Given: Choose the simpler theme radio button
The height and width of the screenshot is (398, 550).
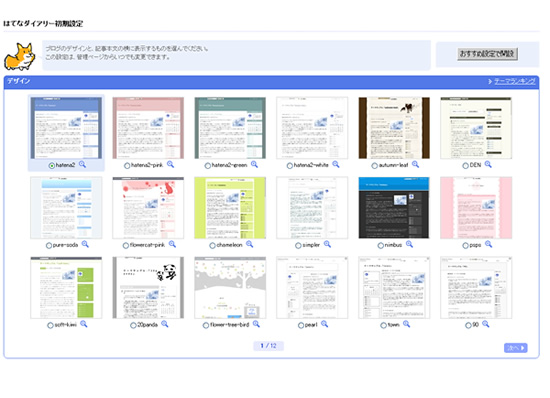Looking at the screenshot, I should [x=298, y=245].
